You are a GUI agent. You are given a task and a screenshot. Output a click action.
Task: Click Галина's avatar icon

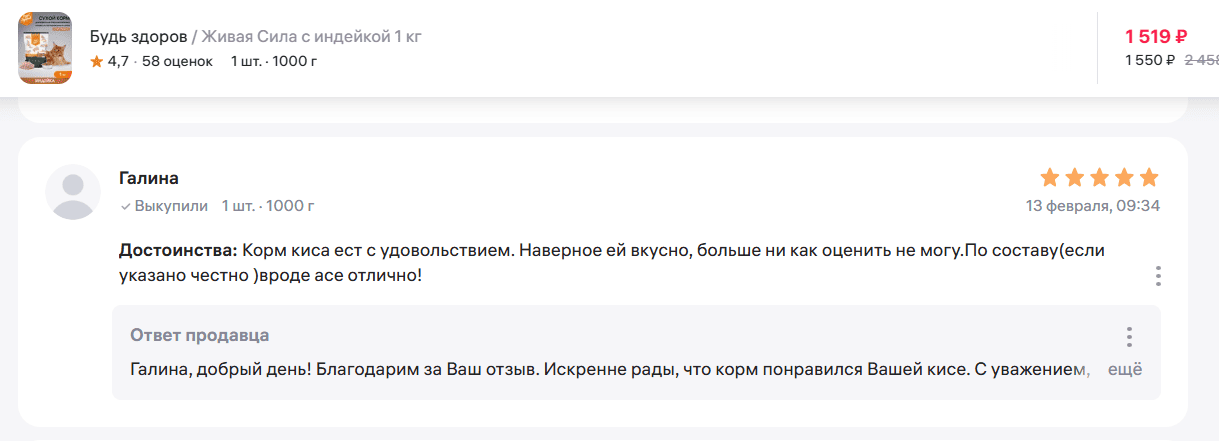pyautogui.click(x=73, y=192)
